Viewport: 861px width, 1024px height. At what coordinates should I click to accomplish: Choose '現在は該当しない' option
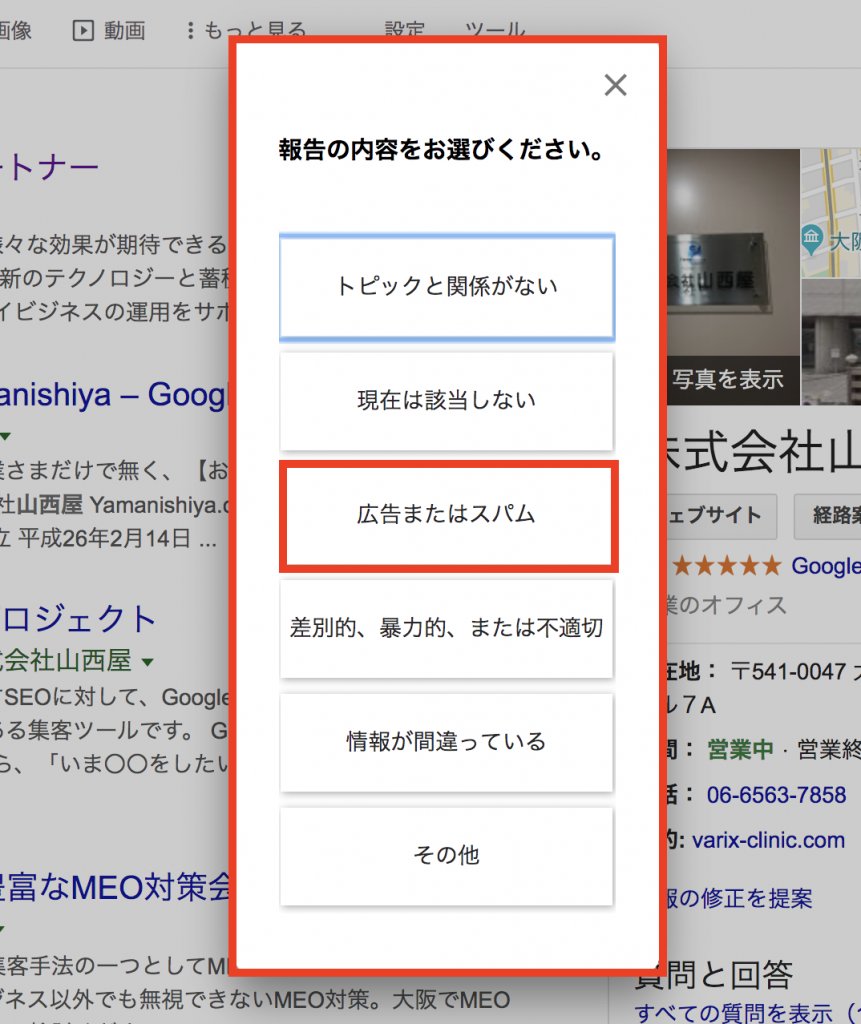[x=447, y=400]
